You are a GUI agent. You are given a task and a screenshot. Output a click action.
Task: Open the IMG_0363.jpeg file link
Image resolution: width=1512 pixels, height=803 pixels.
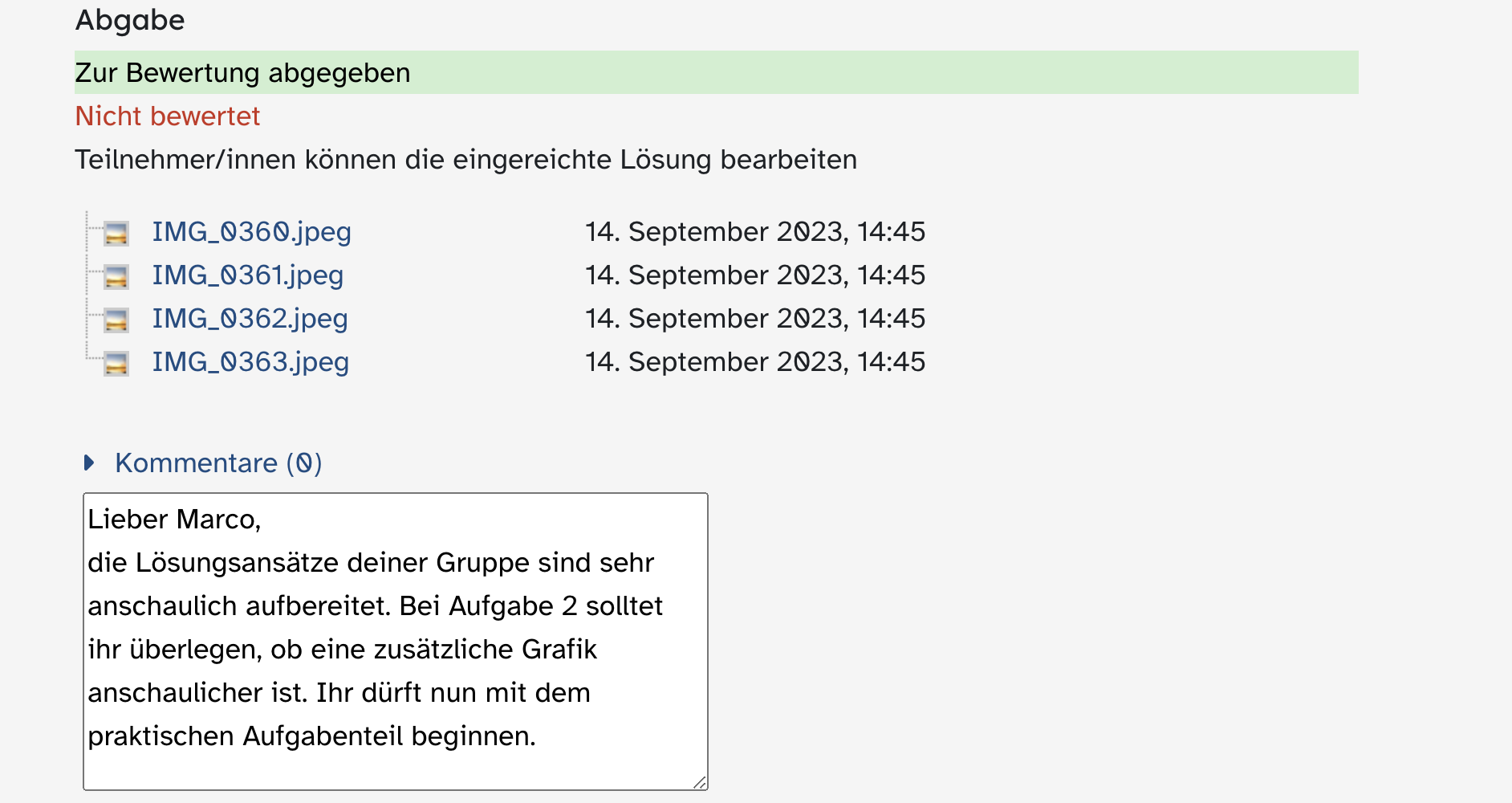(x=250, y=362)
